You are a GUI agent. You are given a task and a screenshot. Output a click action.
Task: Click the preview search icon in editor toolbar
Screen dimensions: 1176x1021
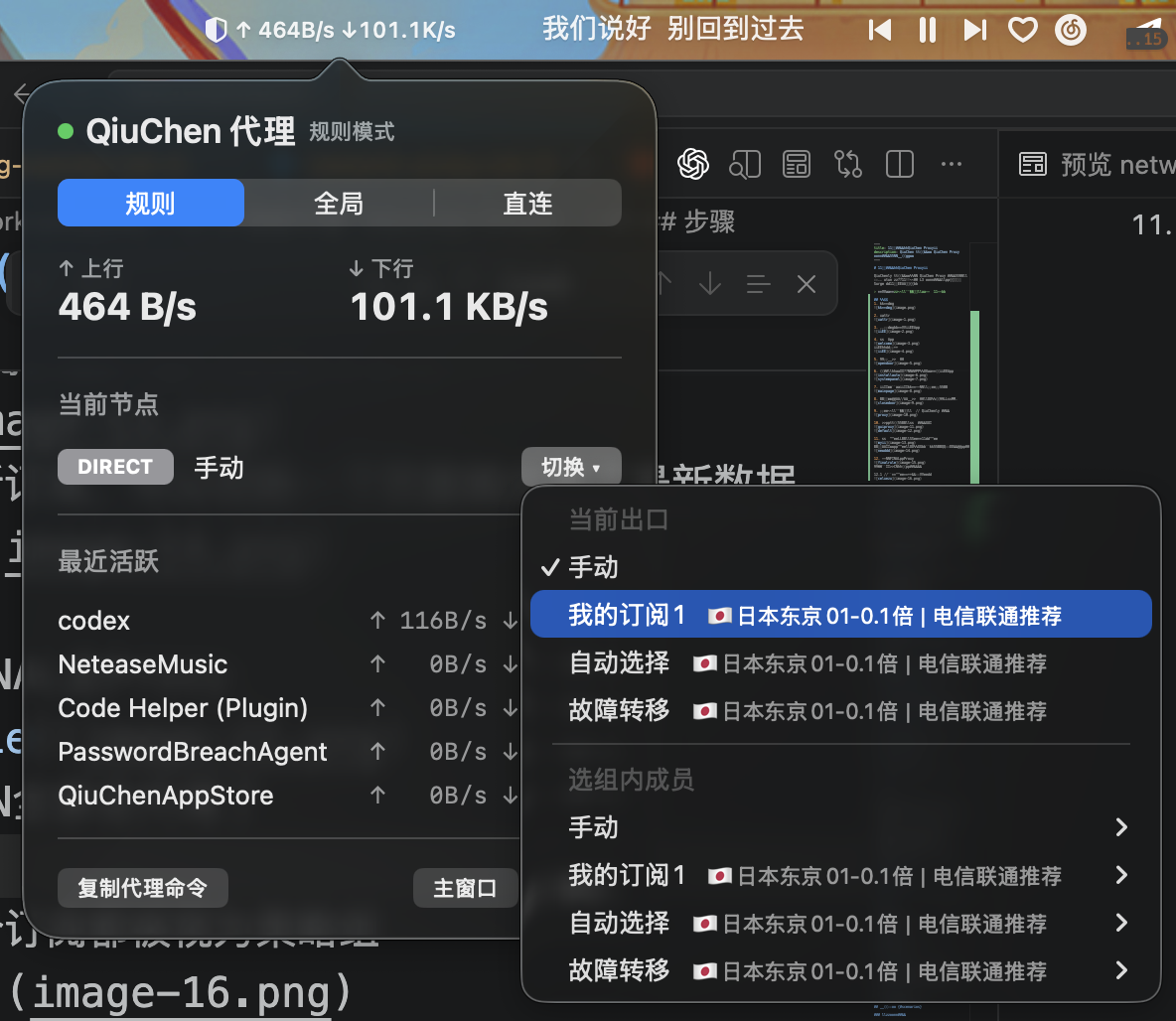click(745, 164)
